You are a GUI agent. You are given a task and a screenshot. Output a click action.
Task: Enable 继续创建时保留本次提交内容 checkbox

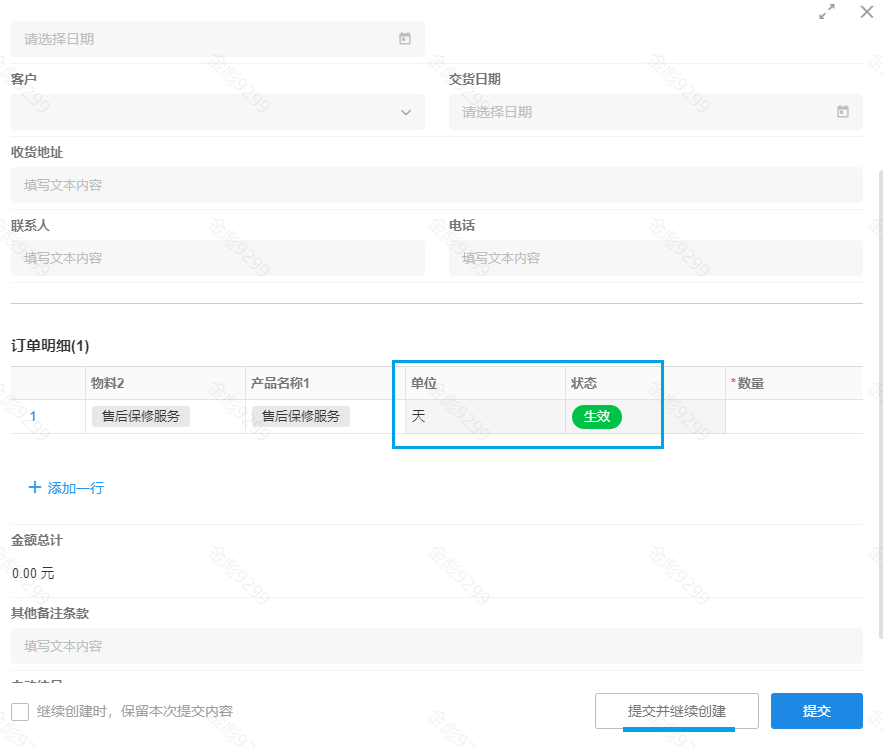tap(20, 711)
